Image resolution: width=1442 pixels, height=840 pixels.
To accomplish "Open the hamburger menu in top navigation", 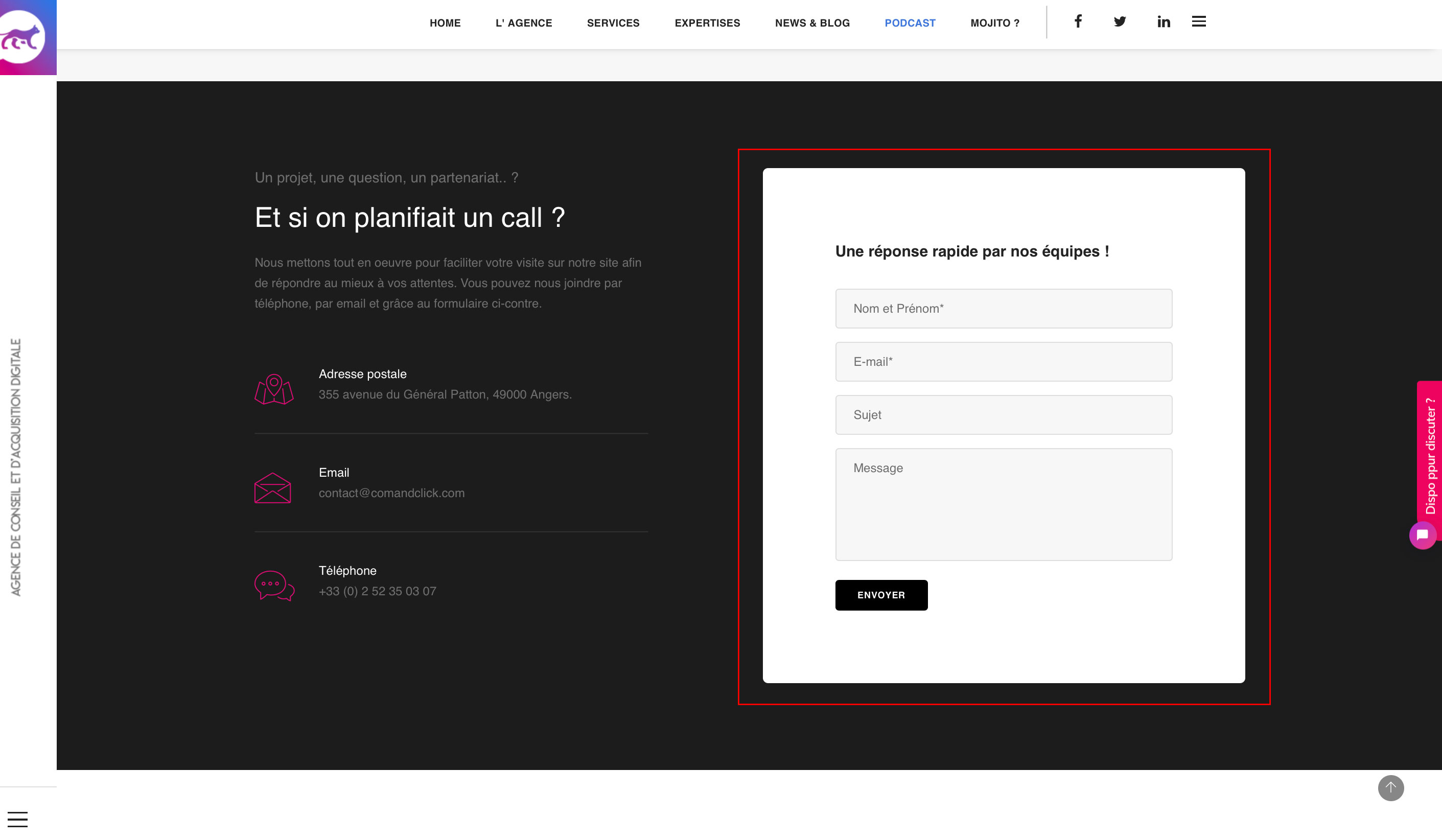I will click(x=1199, y=22).
